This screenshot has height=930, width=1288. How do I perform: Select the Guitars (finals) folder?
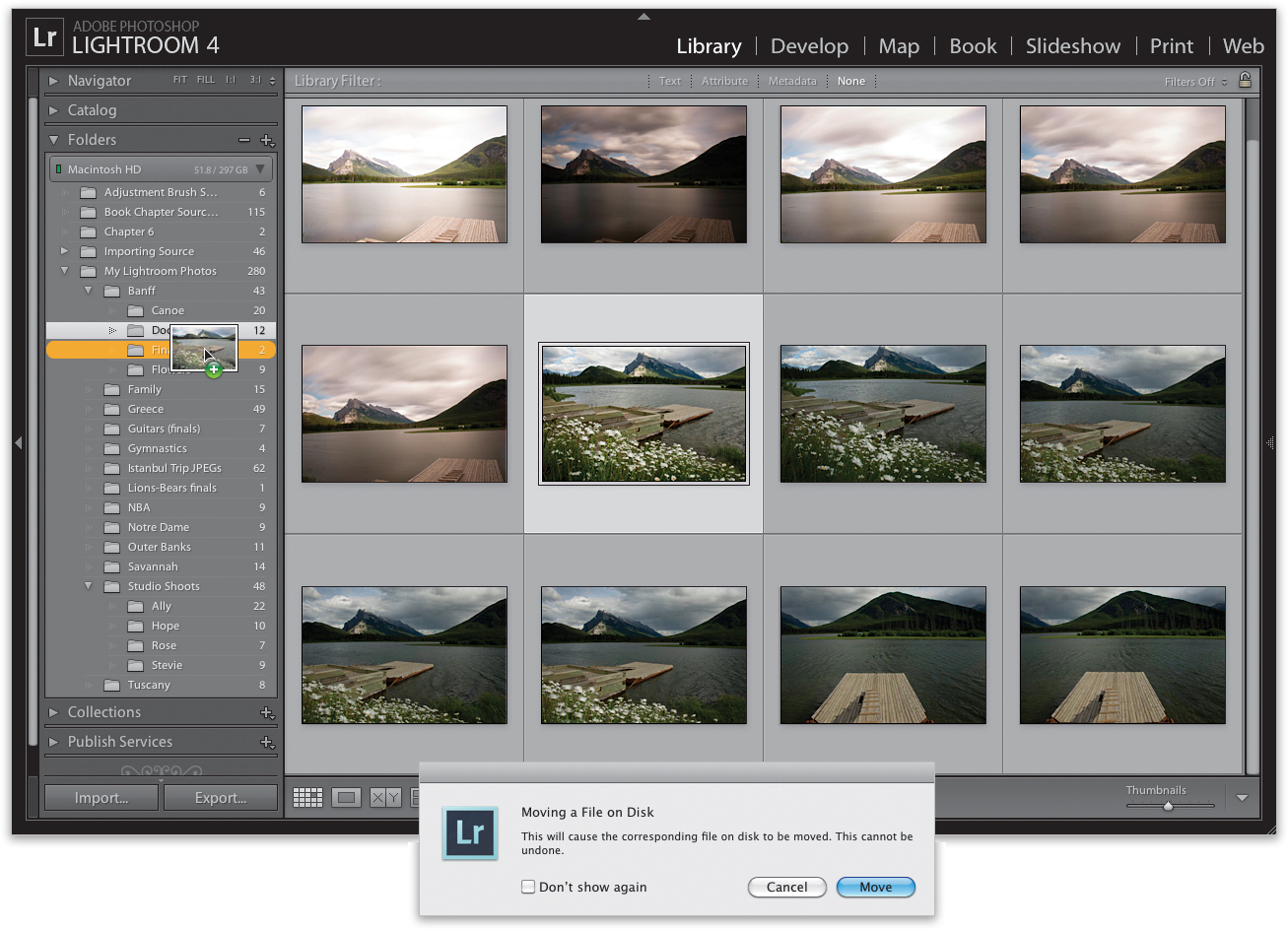163,429
